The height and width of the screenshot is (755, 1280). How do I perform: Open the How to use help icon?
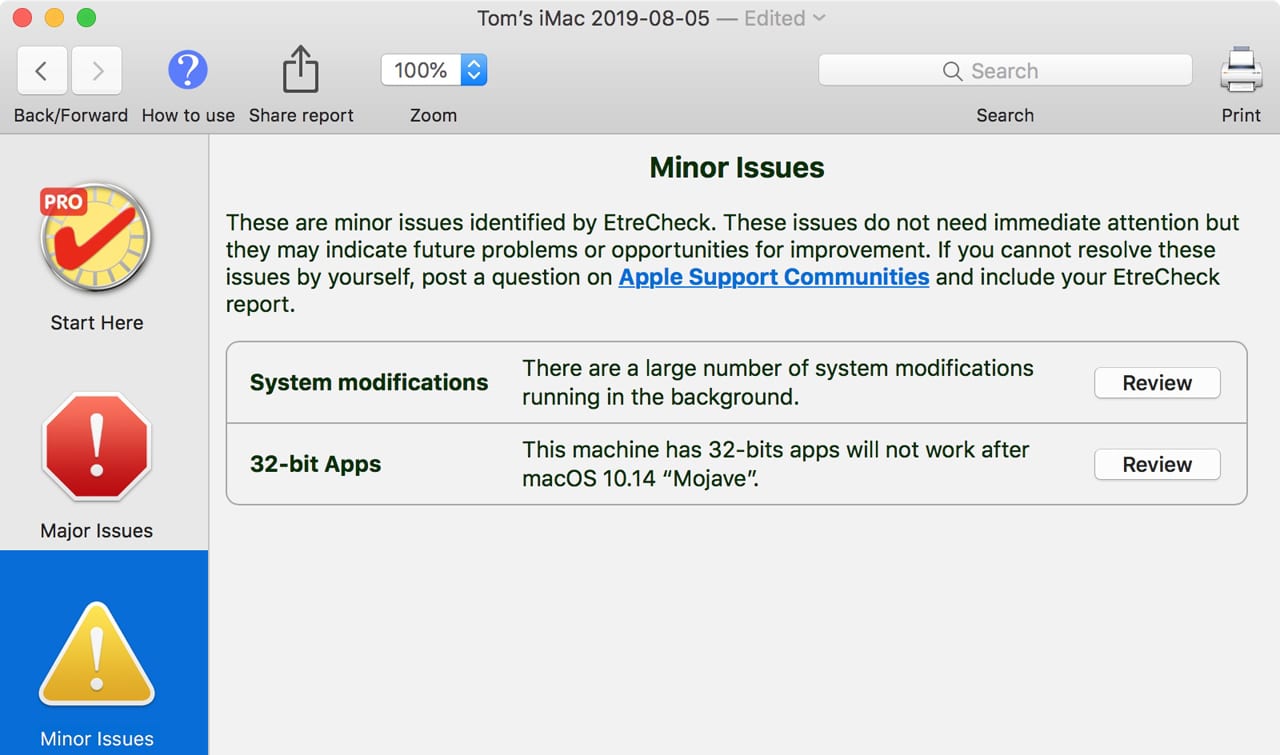click(187, 71)
